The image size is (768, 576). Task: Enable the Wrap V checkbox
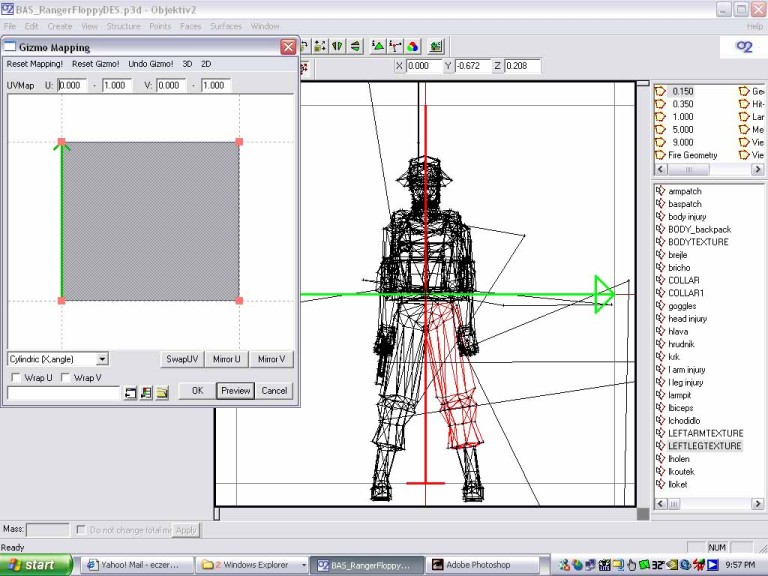point(66,377)
